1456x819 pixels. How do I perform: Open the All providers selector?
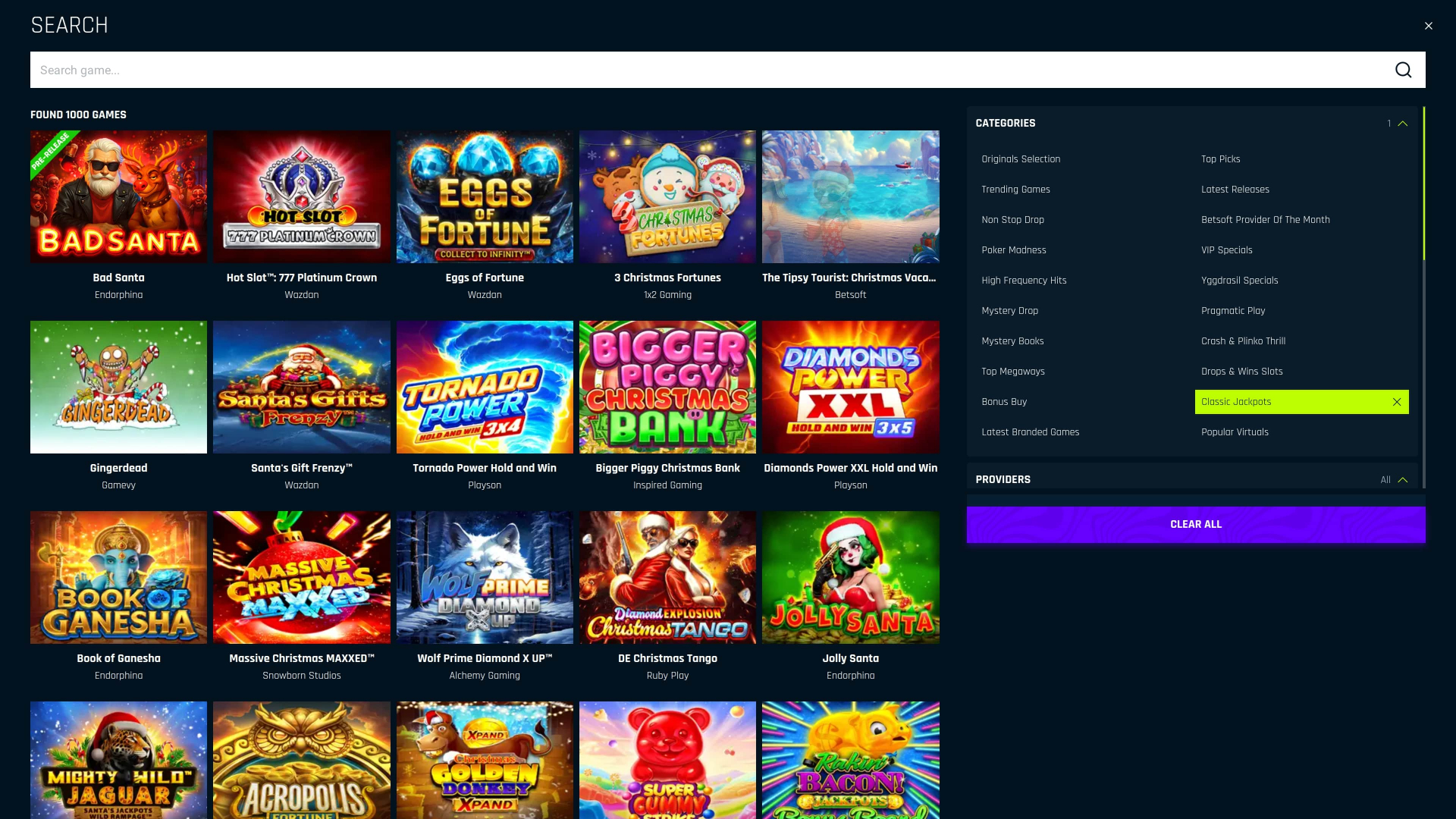pyautogui.click(x=1385, y=479)
